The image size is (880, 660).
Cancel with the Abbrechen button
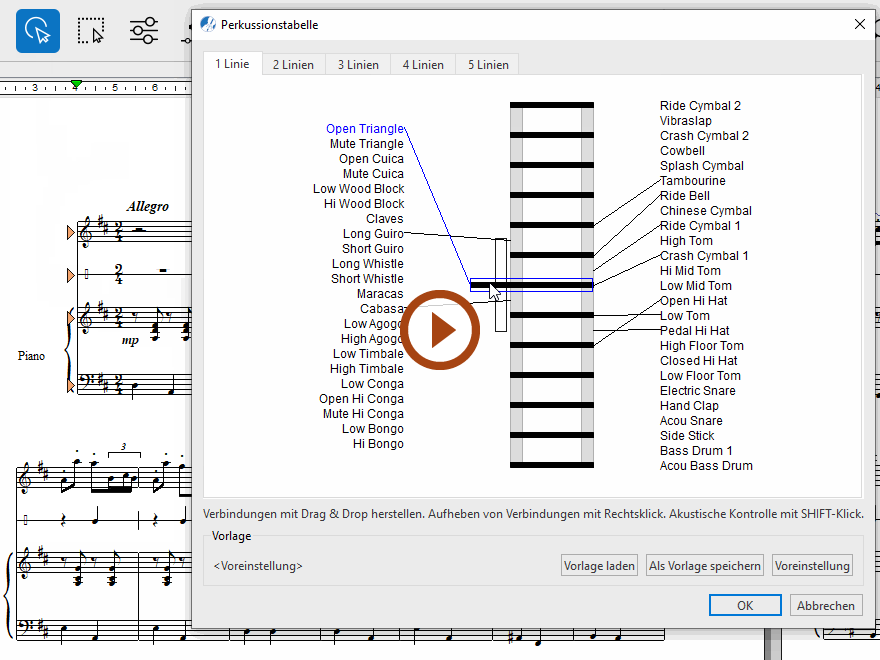[x=826, y=605]
